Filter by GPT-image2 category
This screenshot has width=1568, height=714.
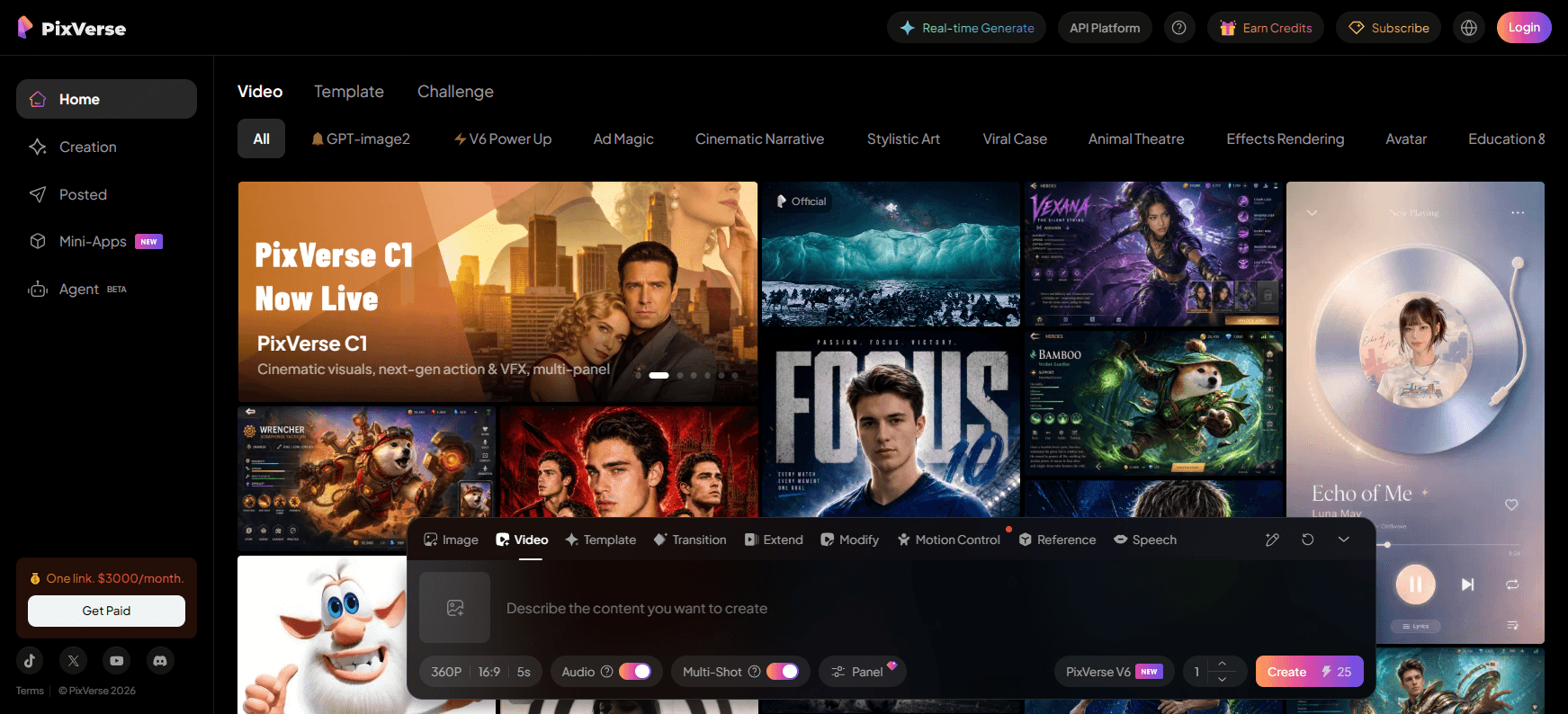[361, 138]
